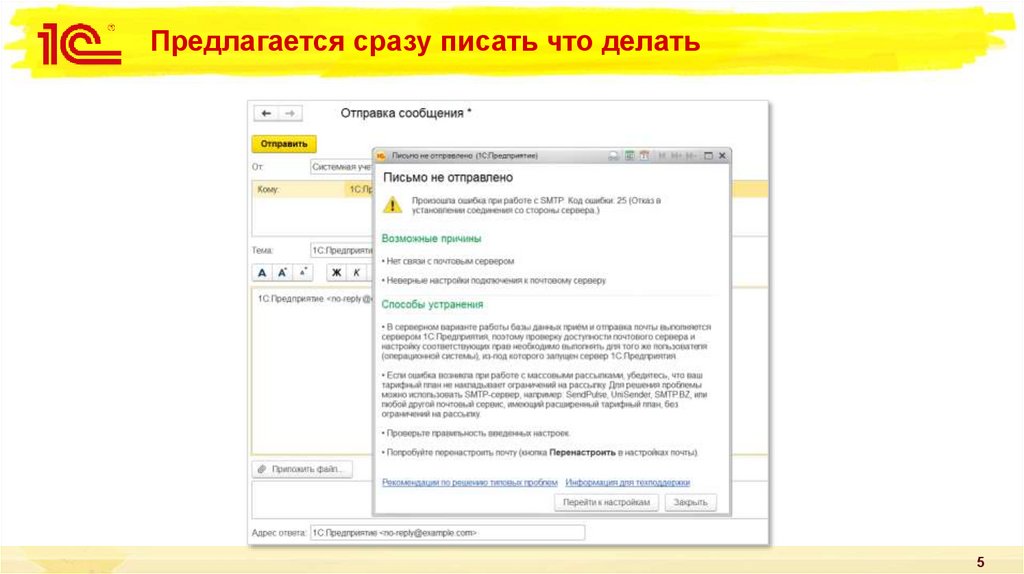Click the M- button in dialog title bar
Viewport: 1024px width, 574px height.
(x=692, y=156)
